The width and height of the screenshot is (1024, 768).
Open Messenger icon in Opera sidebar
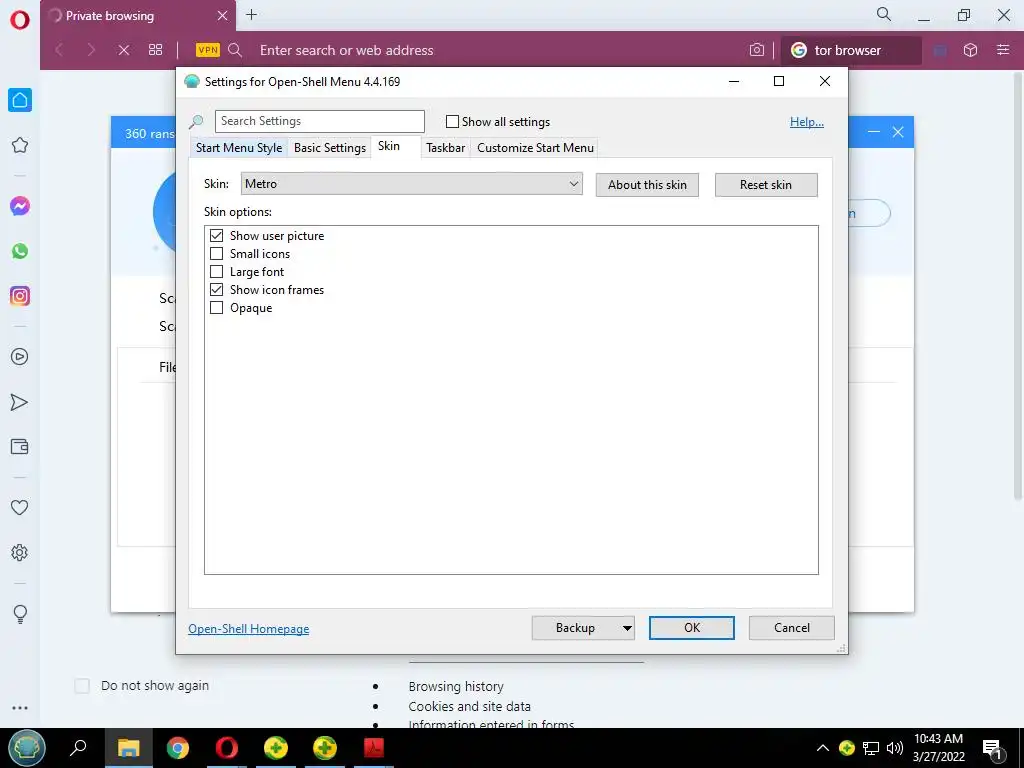coord(20,206)
